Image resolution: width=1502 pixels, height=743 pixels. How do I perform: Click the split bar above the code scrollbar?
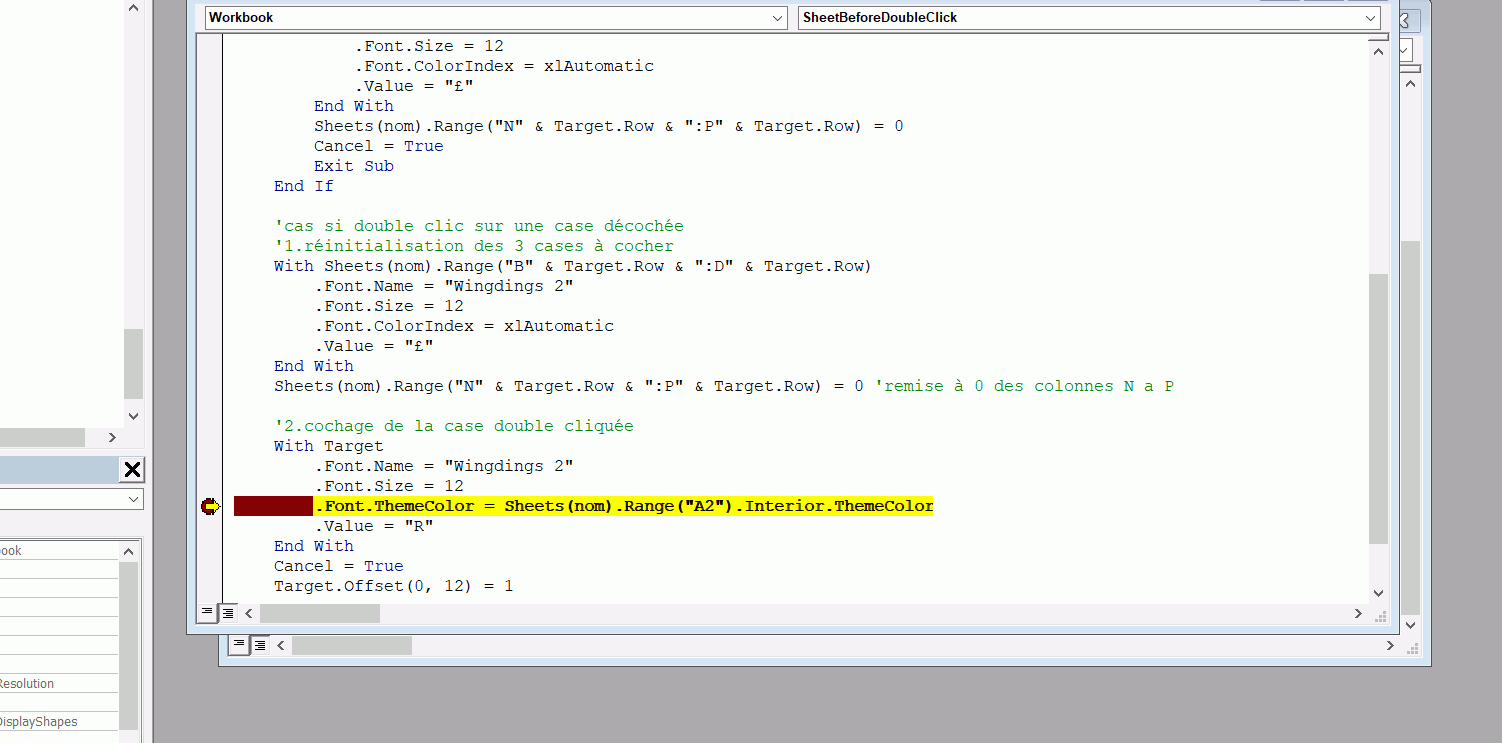1379,36
